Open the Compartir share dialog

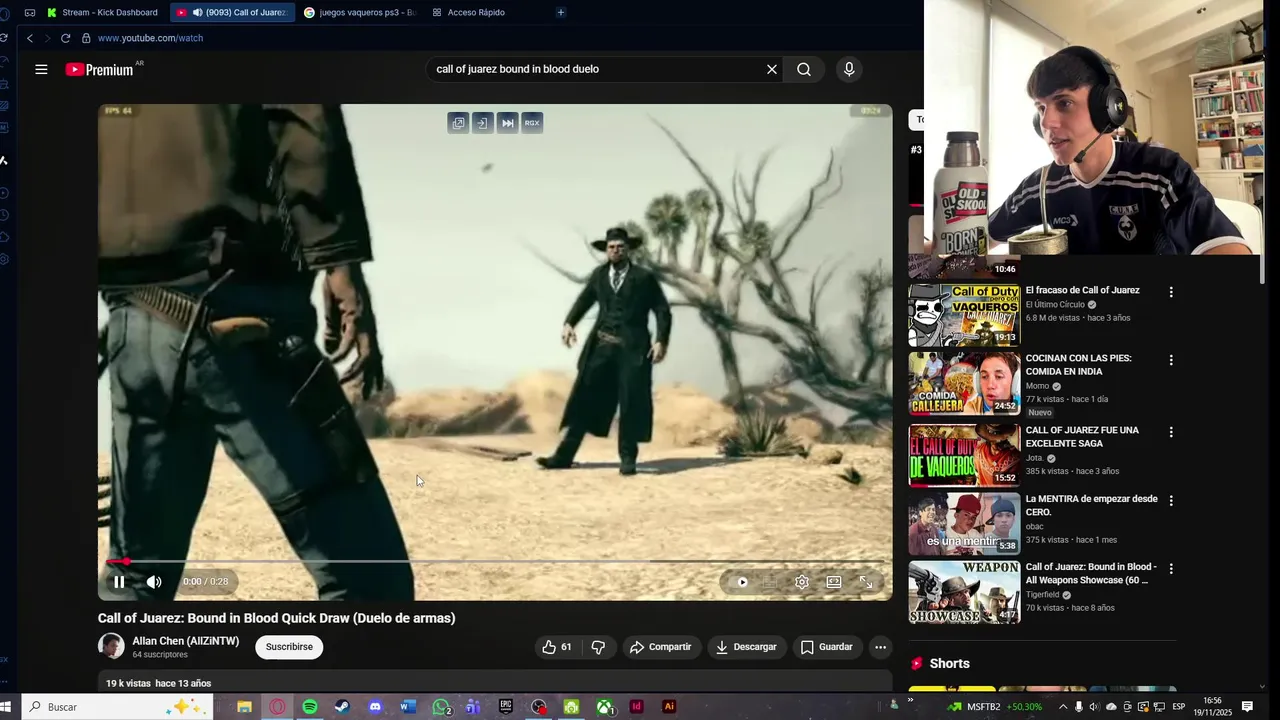tap(660, 647)
